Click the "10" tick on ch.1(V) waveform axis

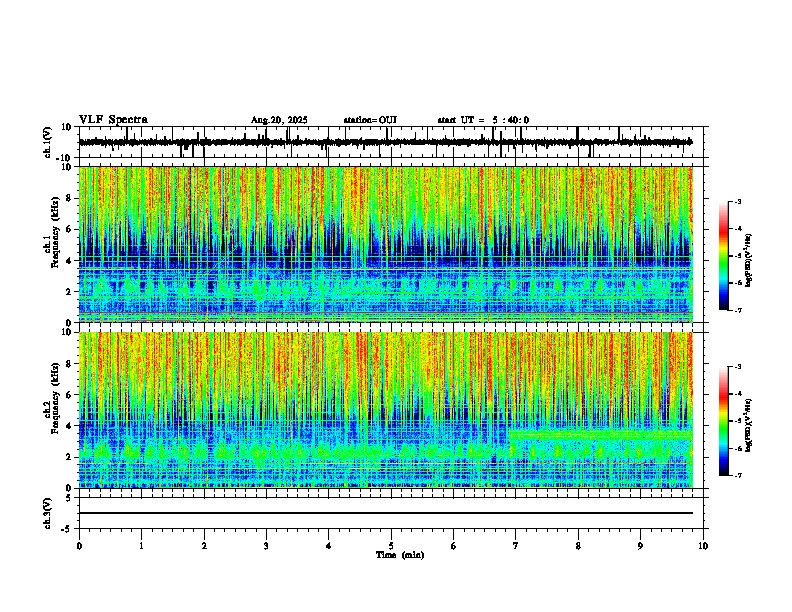[x=67, y=127]
